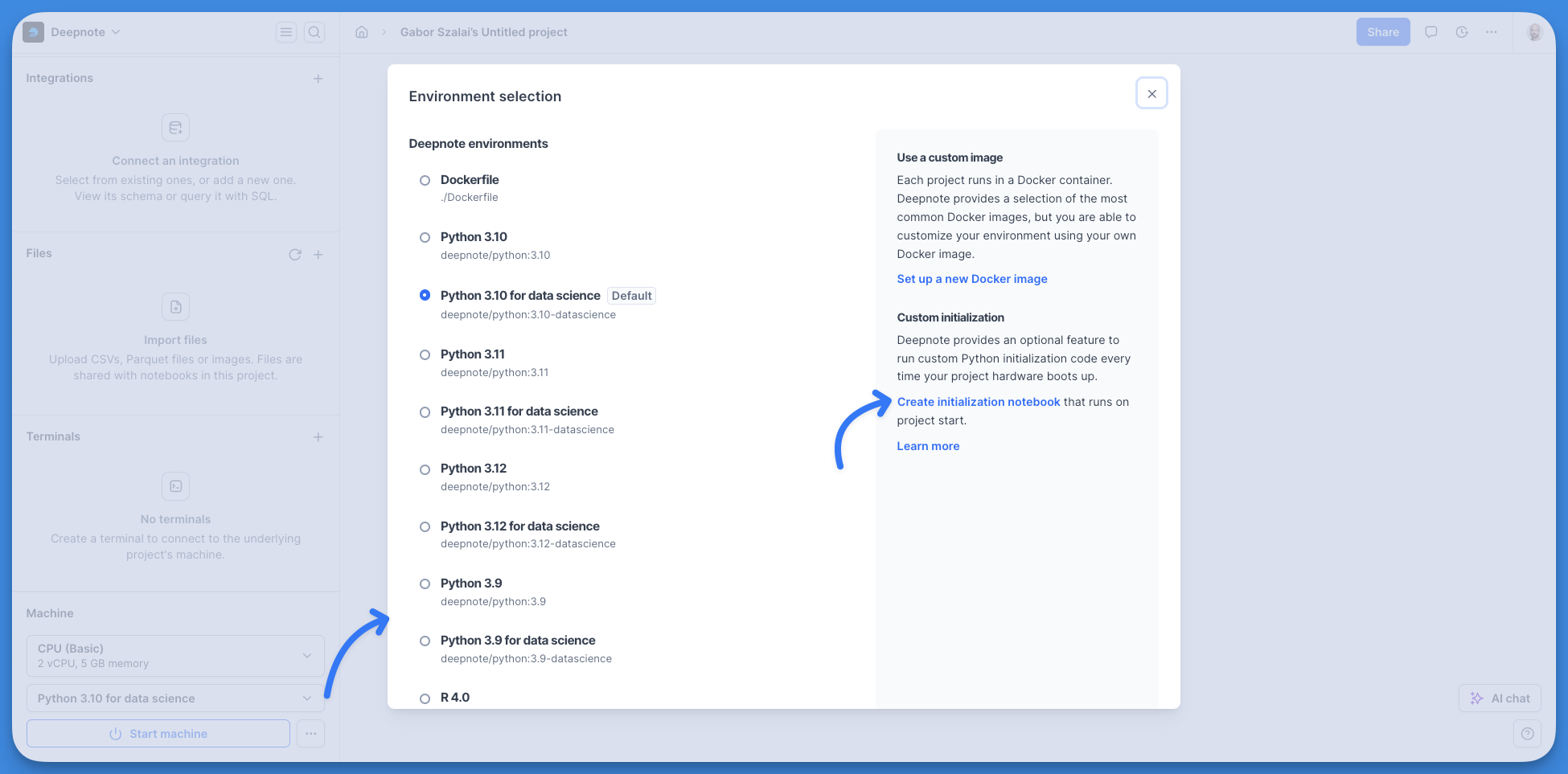This screenshot has width=1568, height=774.
Task: Open version history clock icon
Action: point(1462,32)
